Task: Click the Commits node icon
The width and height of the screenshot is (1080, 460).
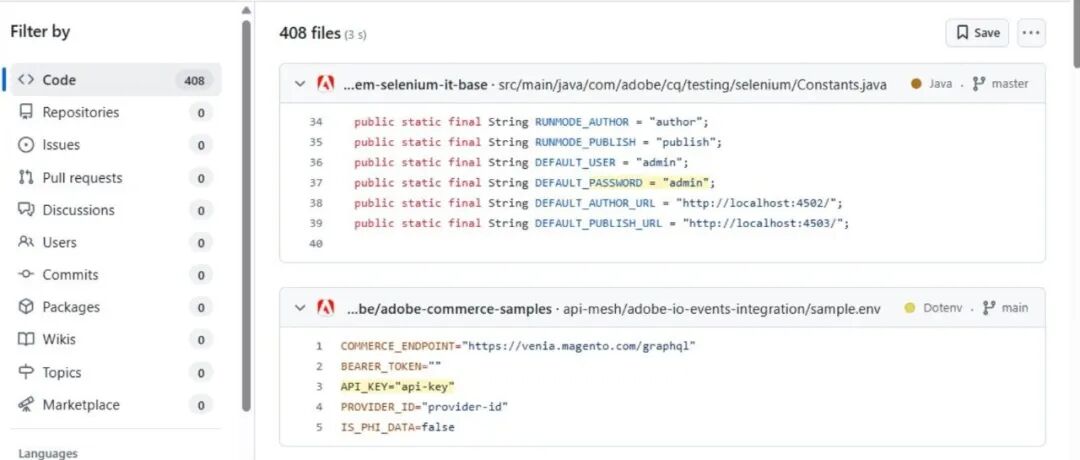Action: [x=26, y=274]
